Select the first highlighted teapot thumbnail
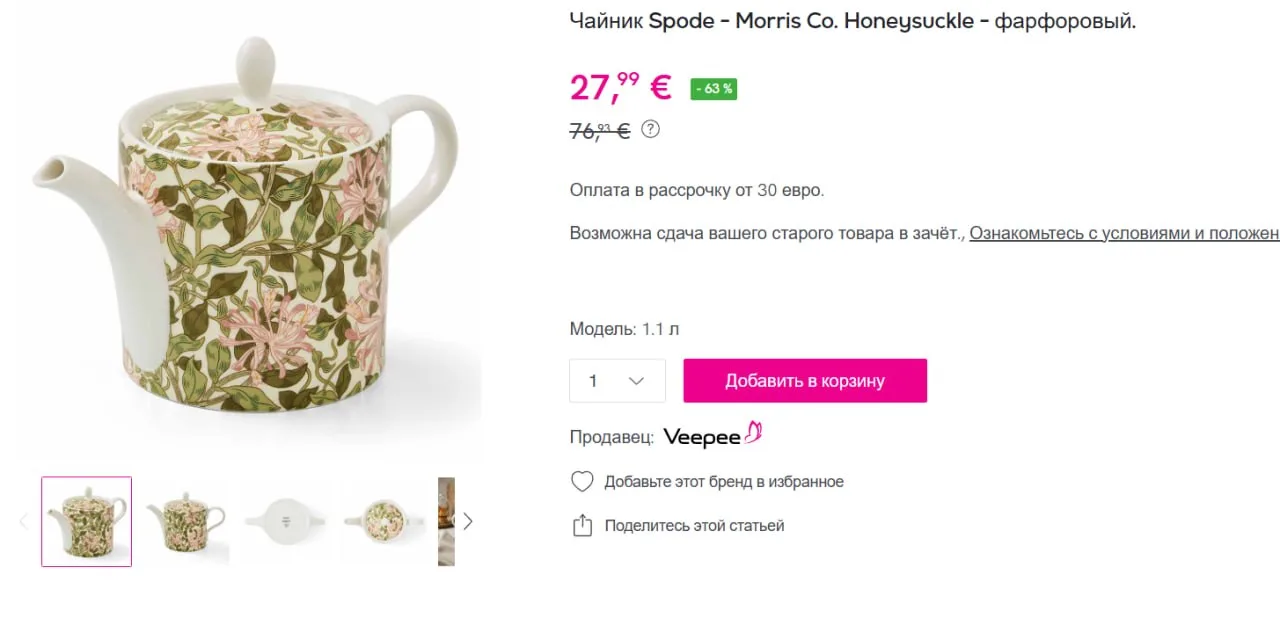1280x633 pixels. point(86,521)
